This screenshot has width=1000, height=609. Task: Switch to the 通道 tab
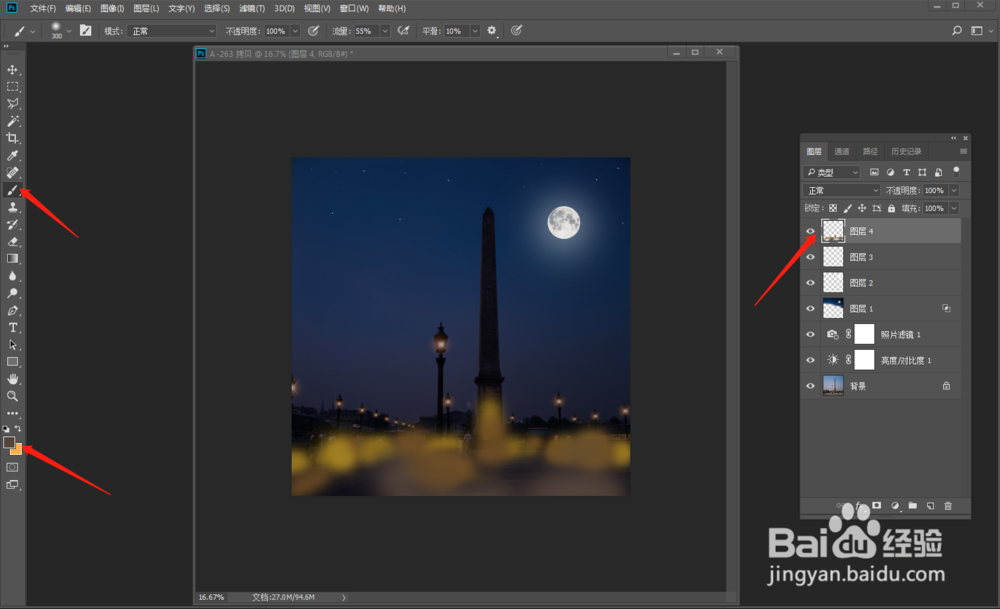(842, 151)
